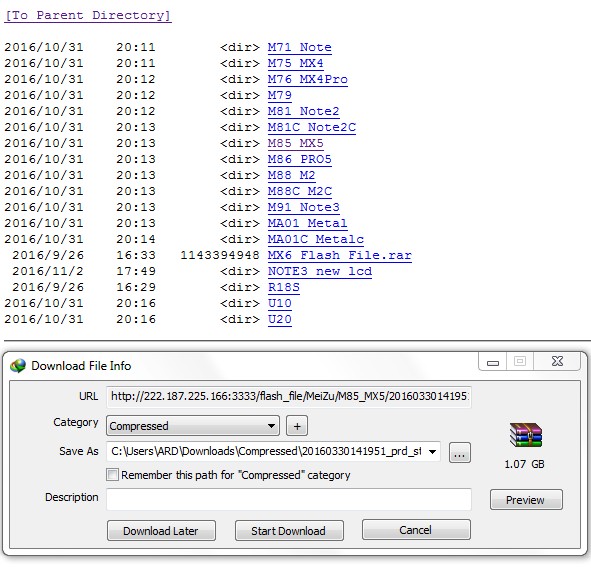
Task: Minimize the Download File Info dialog
Action: (493, 362)
